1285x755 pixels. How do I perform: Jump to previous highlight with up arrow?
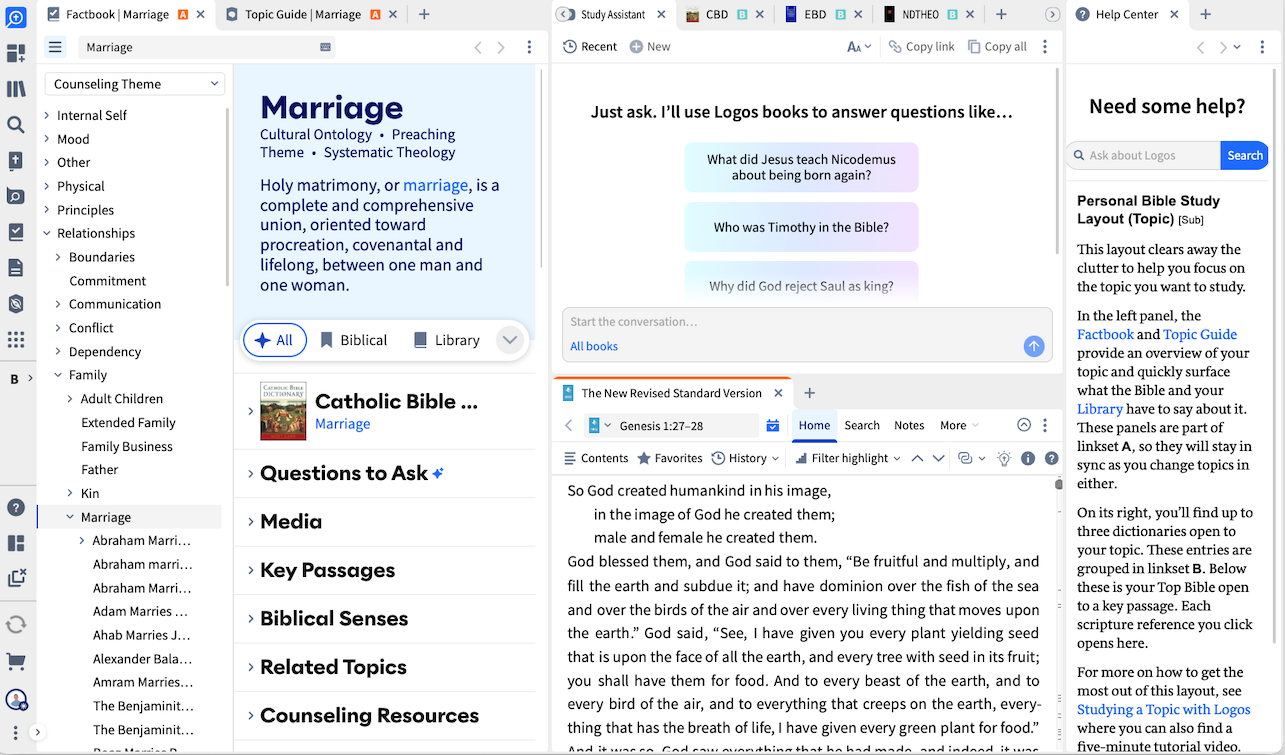[x=917, y=458]
